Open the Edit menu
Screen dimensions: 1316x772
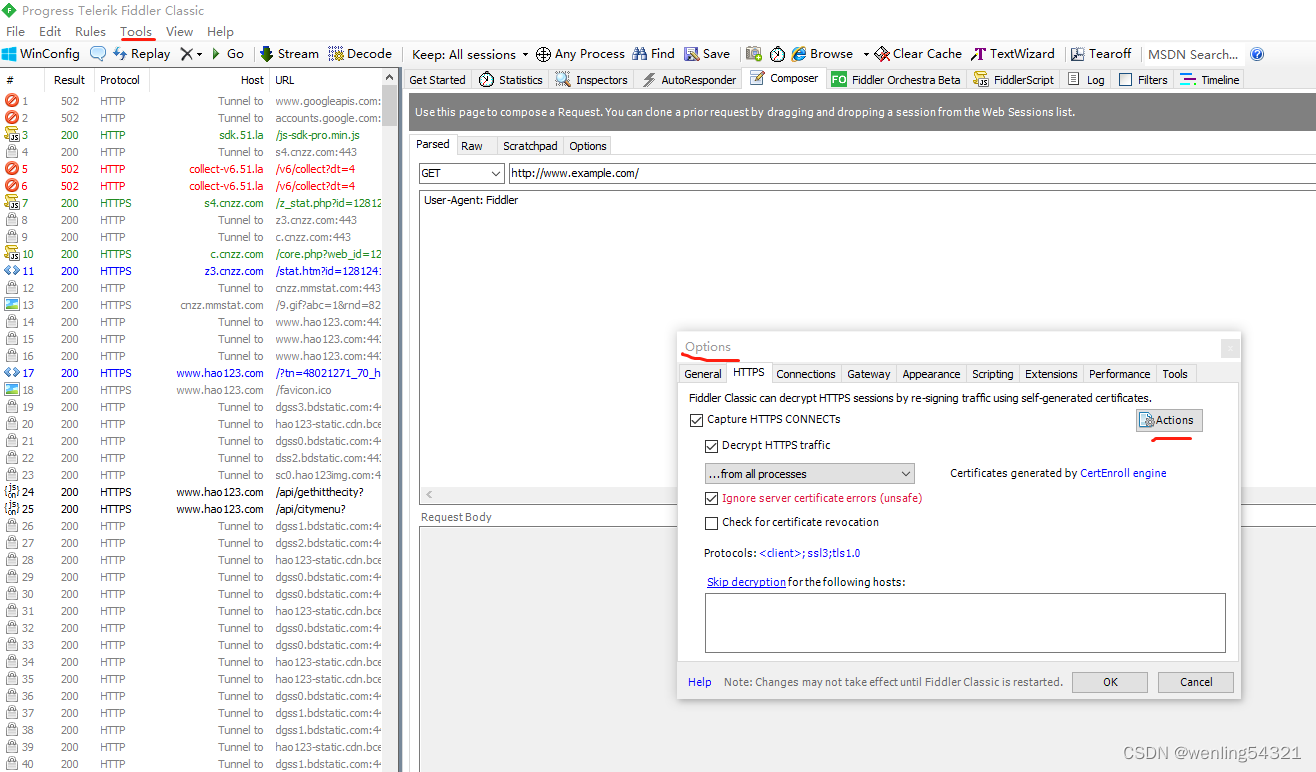tap(50, 31)
